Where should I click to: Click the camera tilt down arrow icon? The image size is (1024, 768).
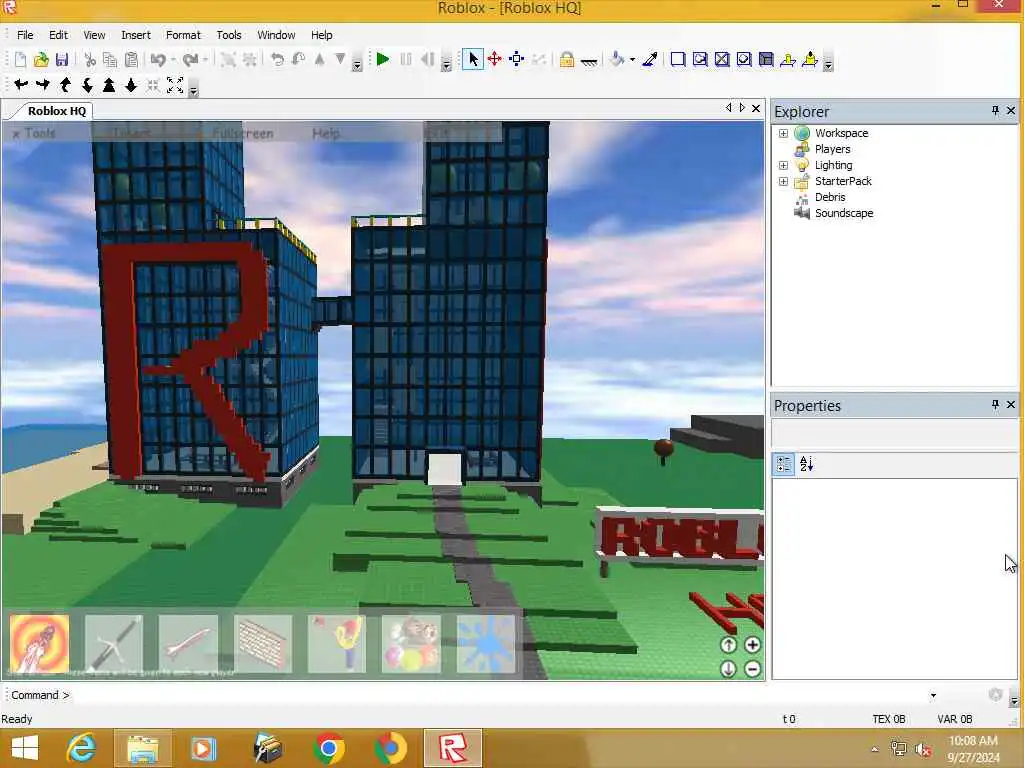131,85
